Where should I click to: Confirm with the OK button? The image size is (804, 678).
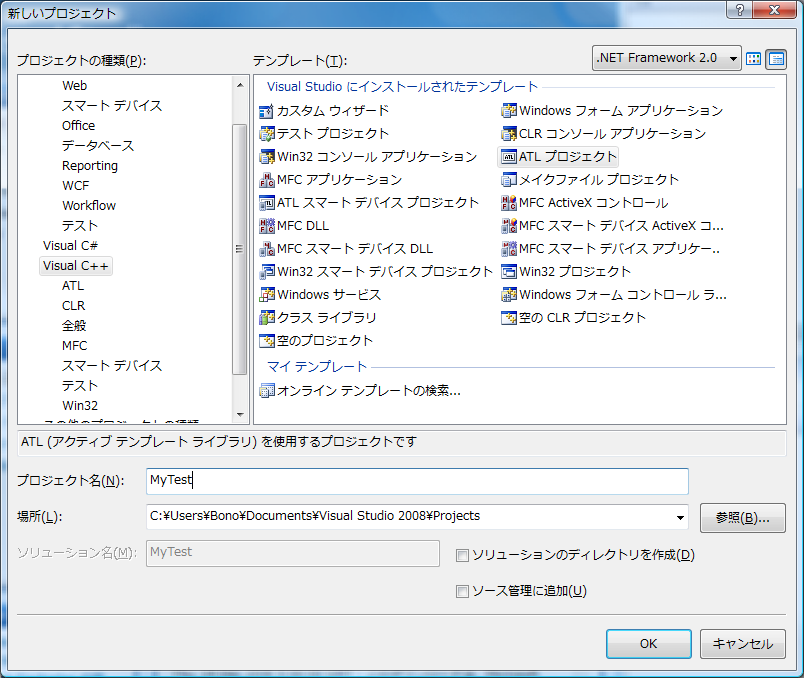(649, 644)
